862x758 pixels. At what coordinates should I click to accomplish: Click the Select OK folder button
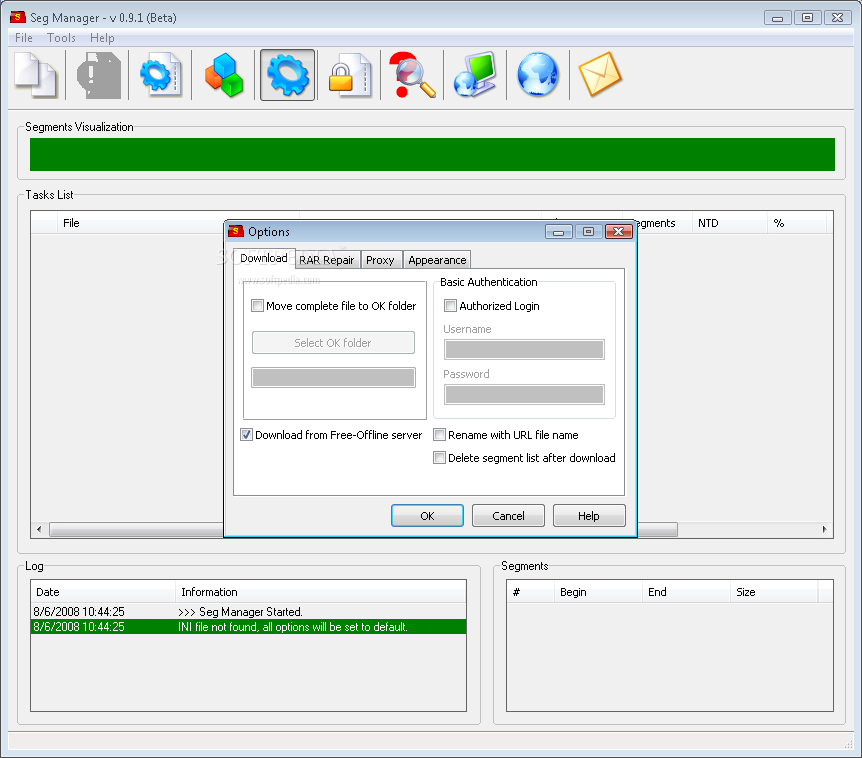(x=333, y=342)
